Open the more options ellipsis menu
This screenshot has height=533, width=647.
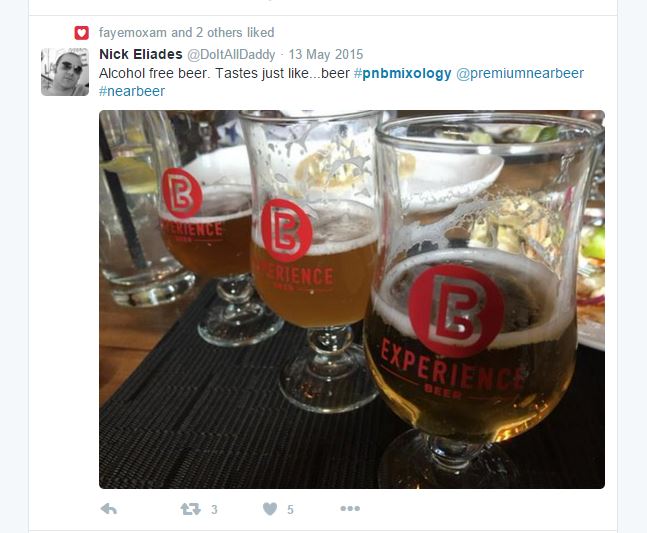(350, 509)
